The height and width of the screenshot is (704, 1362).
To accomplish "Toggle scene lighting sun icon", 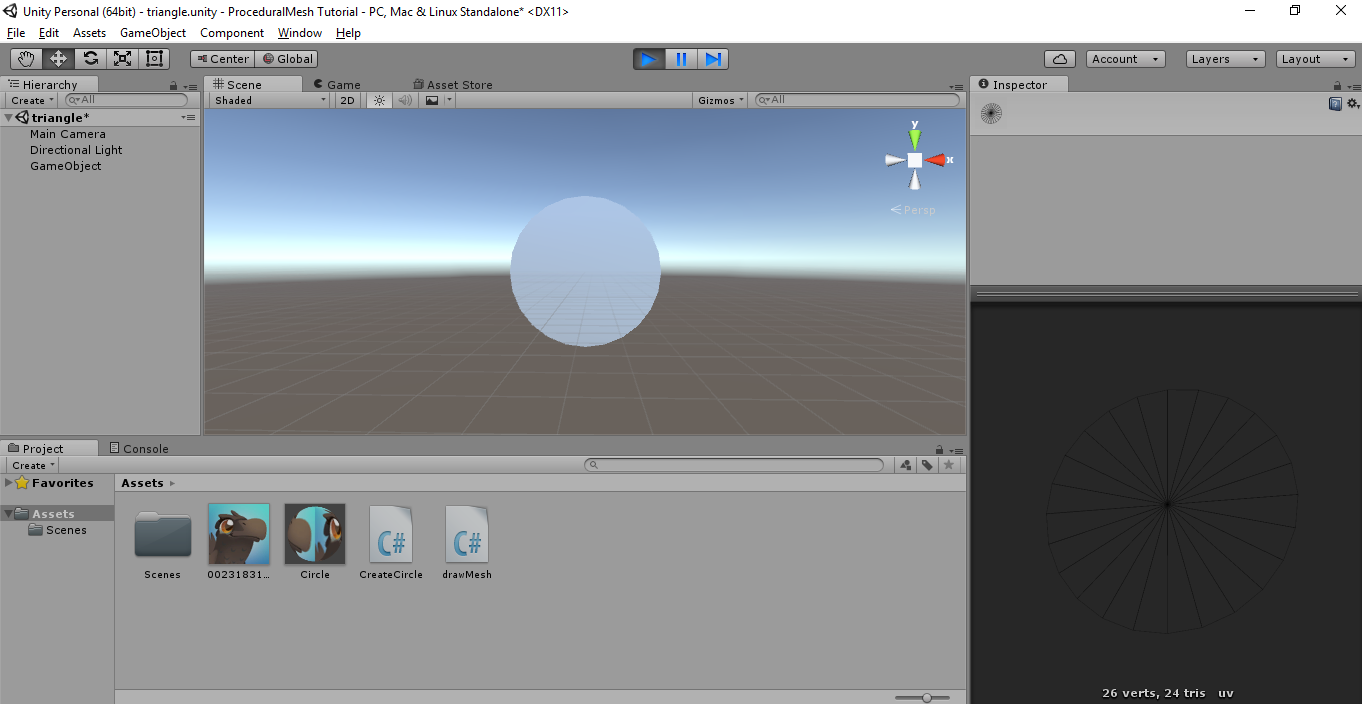I will [x=379, y=100].
